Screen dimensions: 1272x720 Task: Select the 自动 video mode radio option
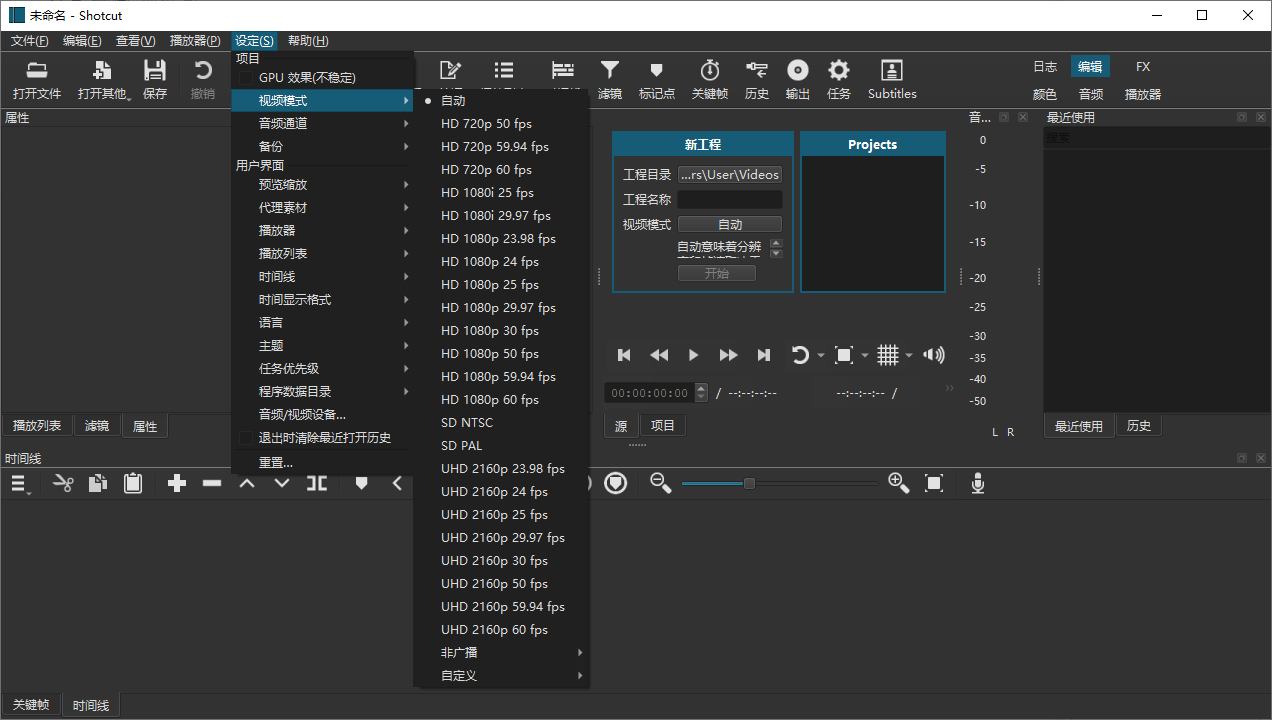pos(453,101)
